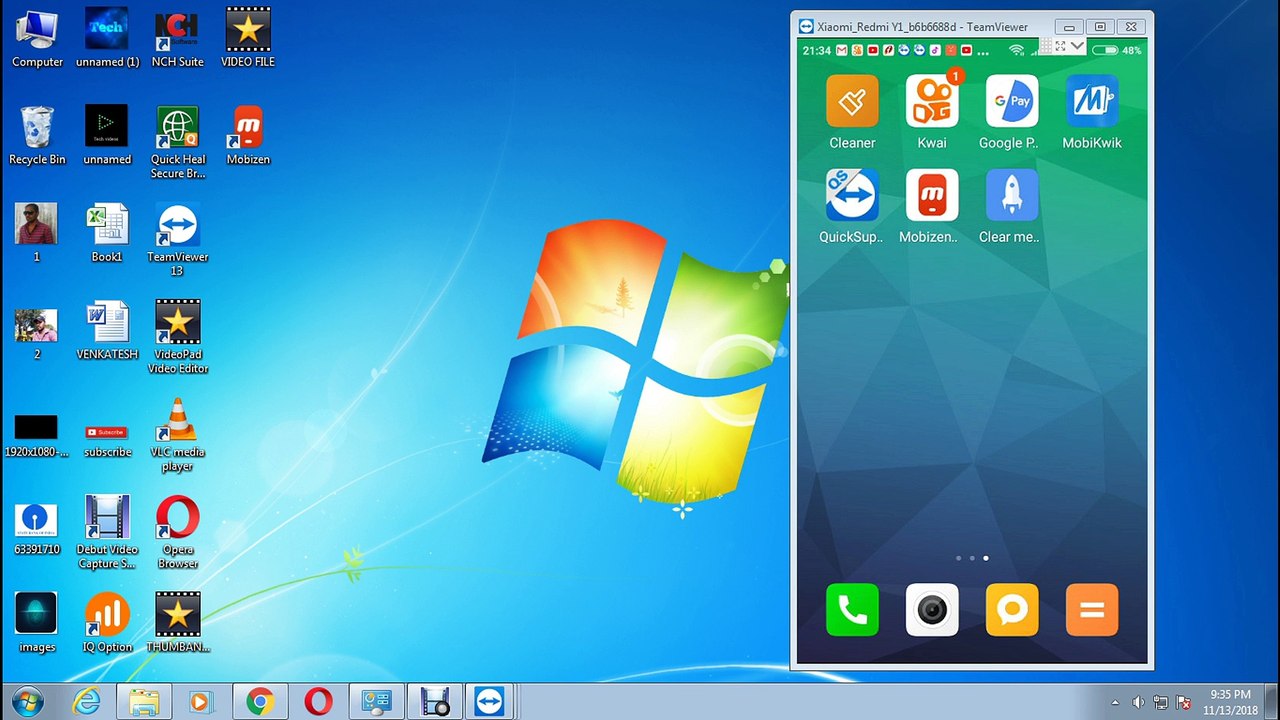Select the subscribe image file
The height and width of the screenshot is (720, 1280).
coord(107,440)
